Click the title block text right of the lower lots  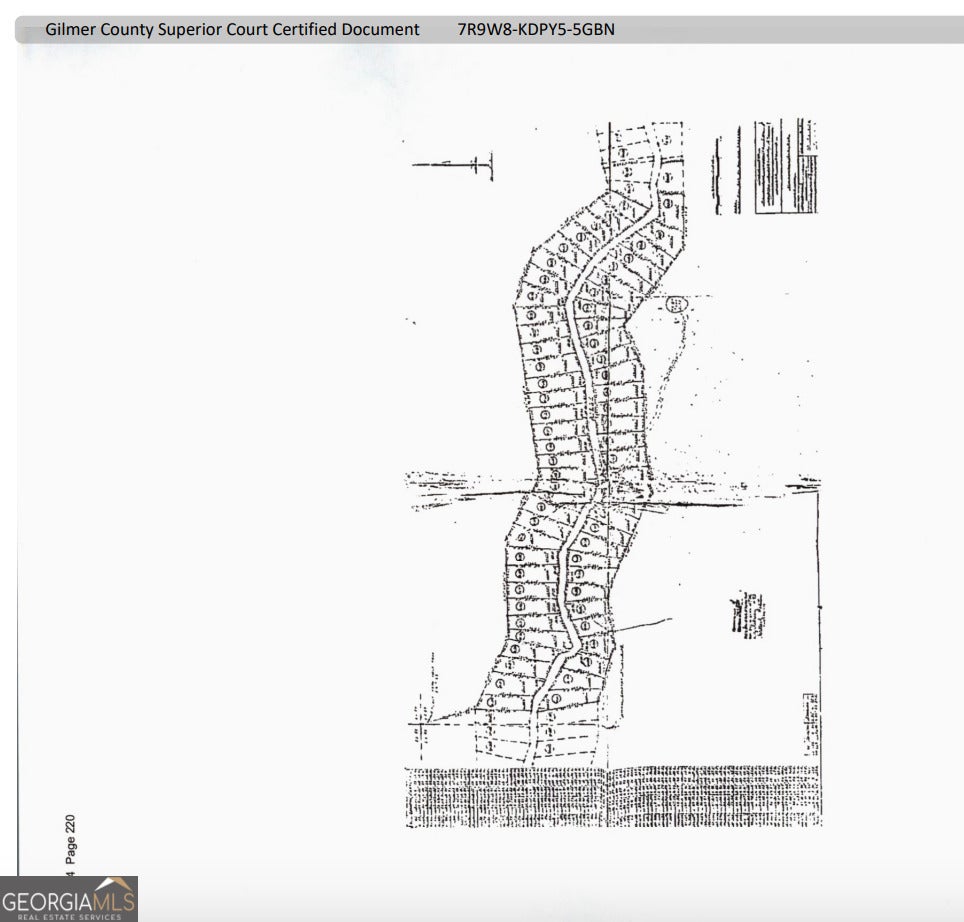(x=749, y=613)
